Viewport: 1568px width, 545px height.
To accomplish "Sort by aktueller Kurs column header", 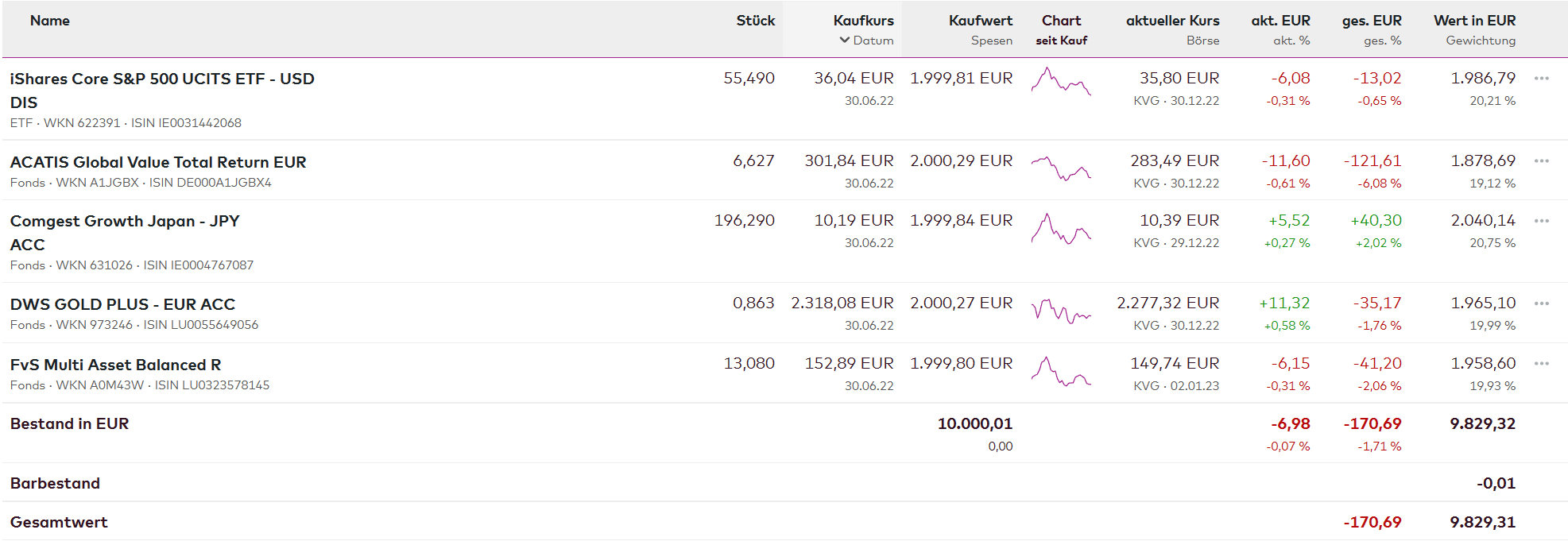I will (x=1172, y=21).
